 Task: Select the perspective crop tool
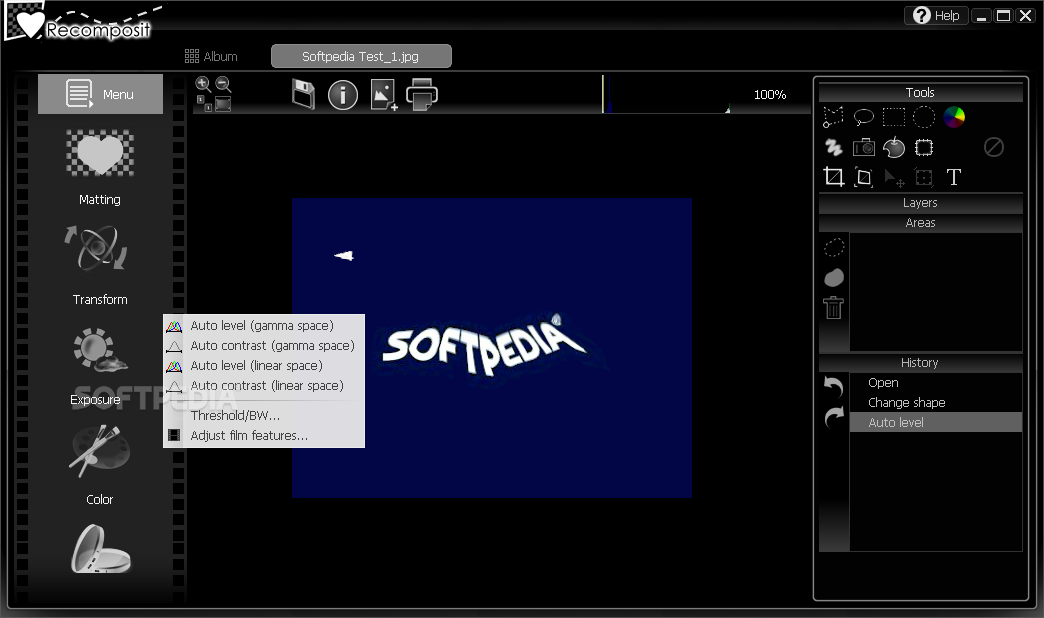click(x=864, y=177)
